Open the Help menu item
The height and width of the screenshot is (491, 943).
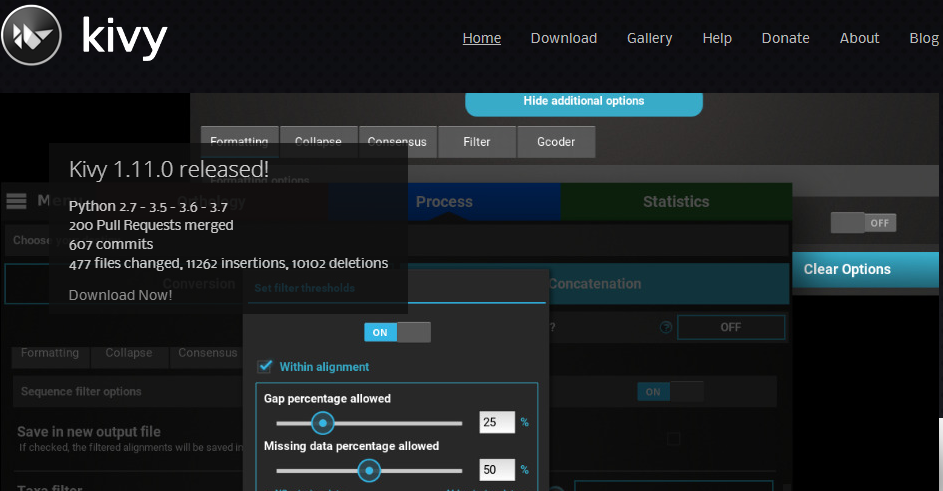click(717, 38)
